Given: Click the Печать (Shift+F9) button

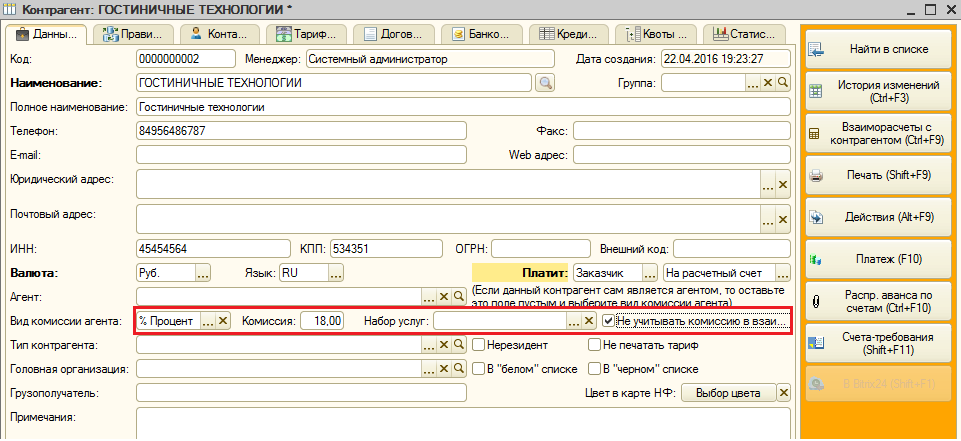Looking at the screenshot, I should coord(879,176).
